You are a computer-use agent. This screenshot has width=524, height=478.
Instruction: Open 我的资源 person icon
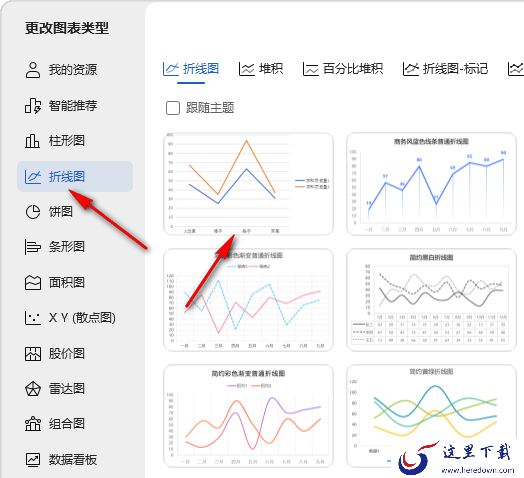point(33,70)
